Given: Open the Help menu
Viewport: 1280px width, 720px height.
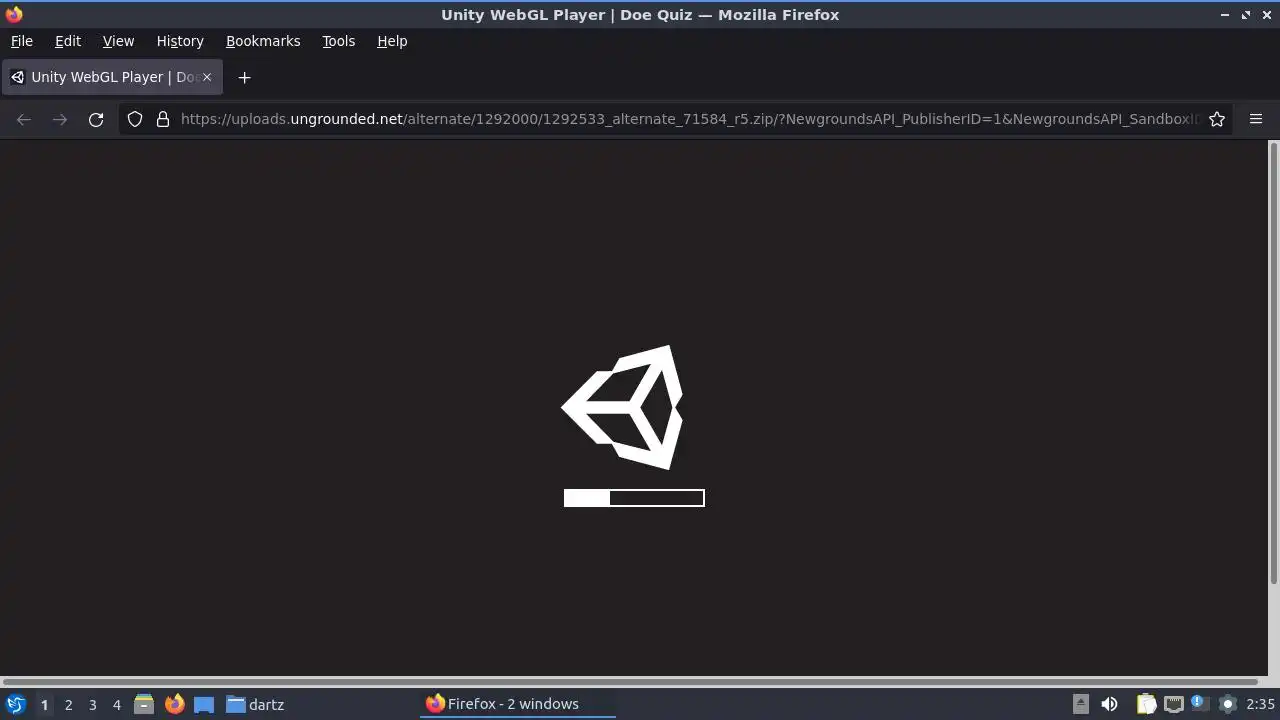Looking at the screenshot, I should pos(392,41).
